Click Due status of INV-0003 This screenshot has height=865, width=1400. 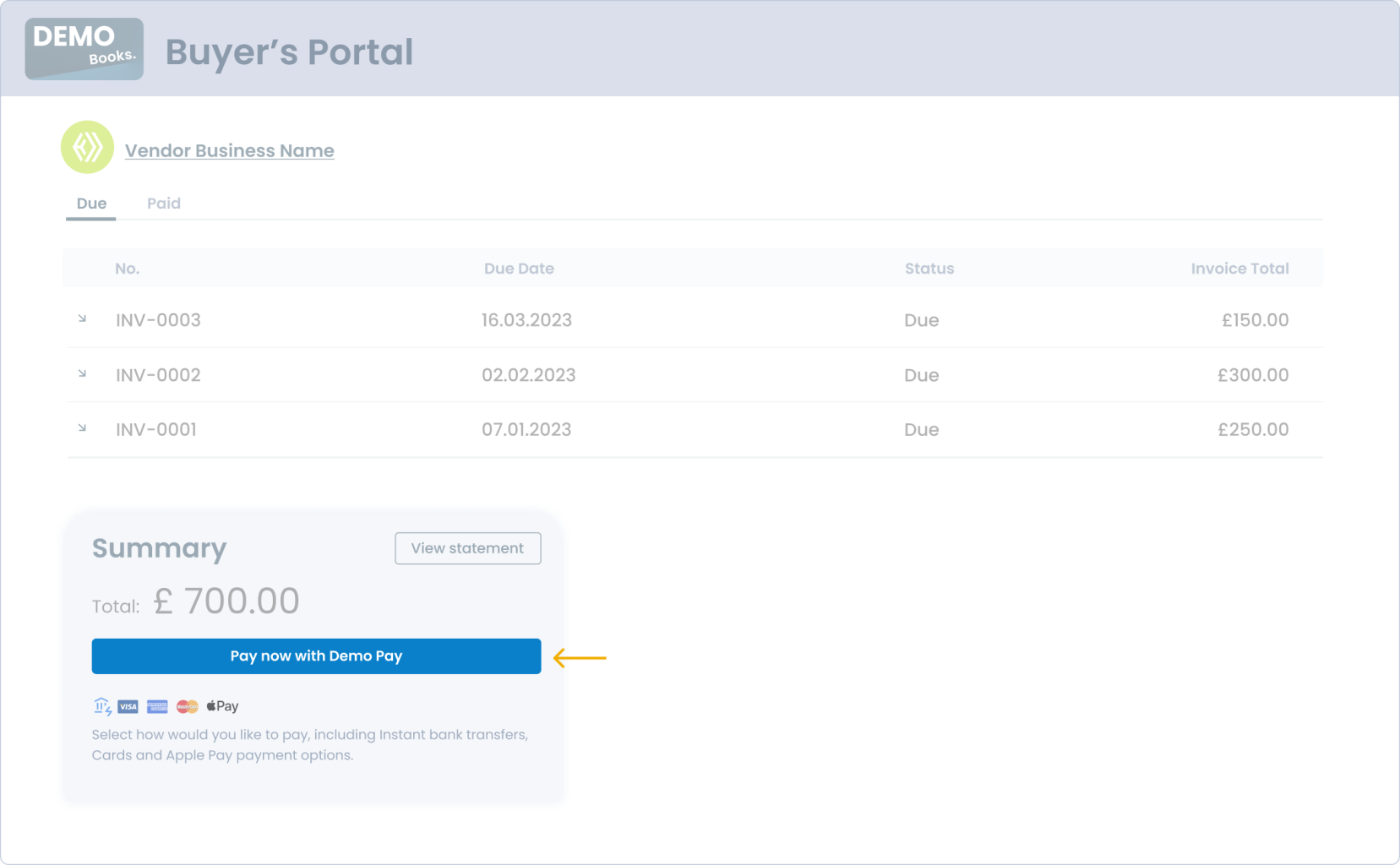coord(921,320)
